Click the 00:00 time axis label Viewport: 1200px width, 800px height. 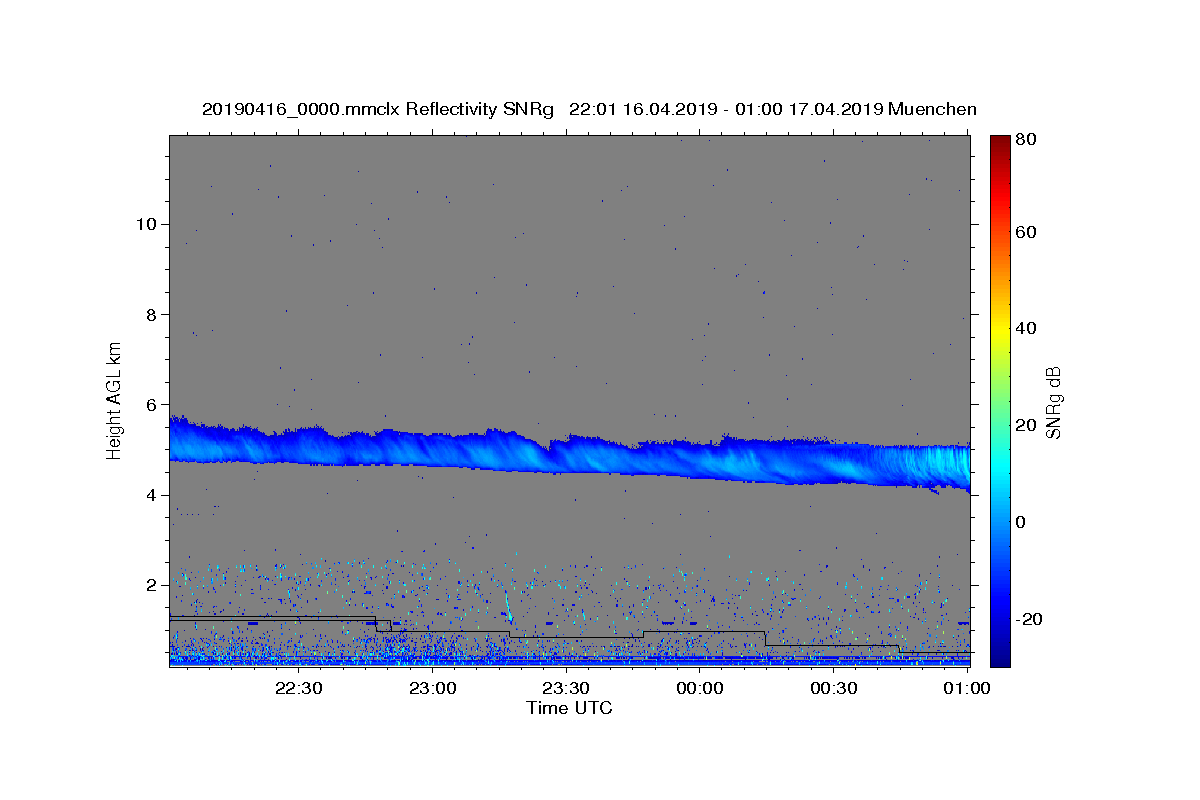(700, 688)
